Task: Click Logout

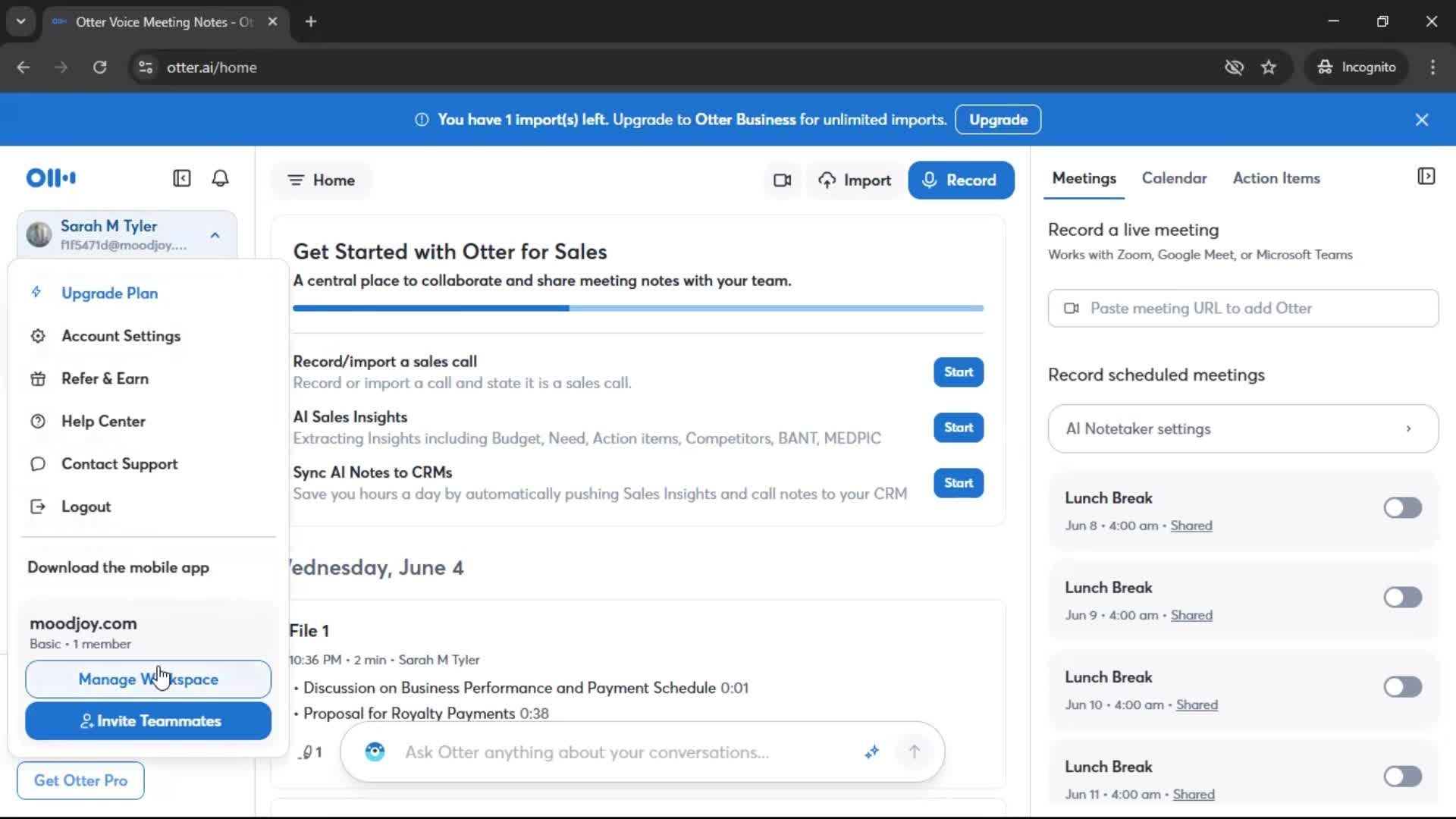Action: [86, 507]
